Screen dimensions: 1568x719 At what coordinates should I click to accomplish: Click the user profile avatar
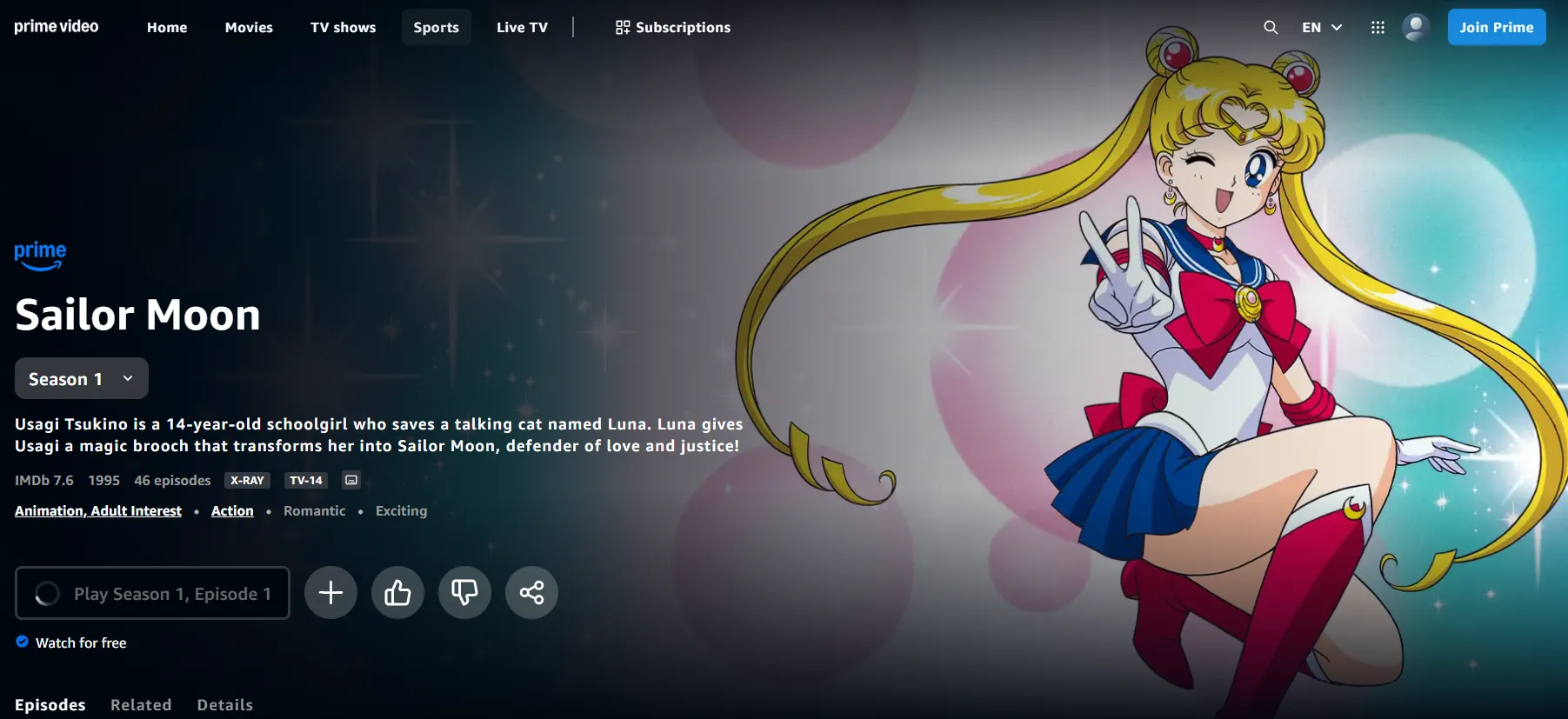pos(1415,28)
